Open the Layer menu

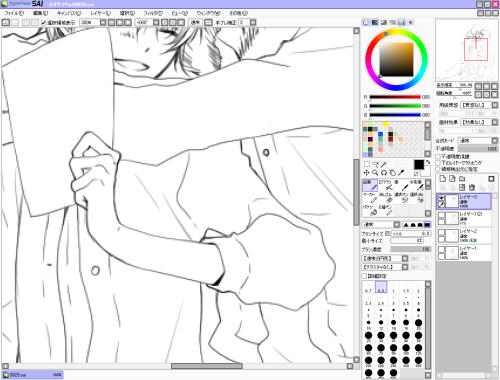(100, 13)
